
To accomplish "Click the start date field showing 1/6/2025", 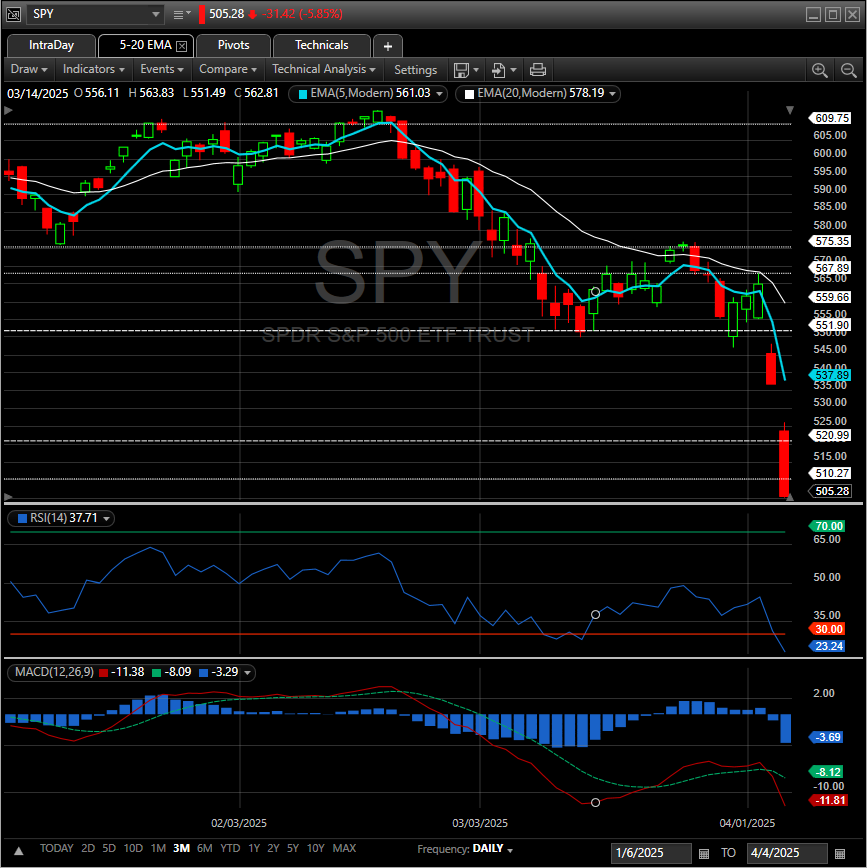I will click(650, 853).
